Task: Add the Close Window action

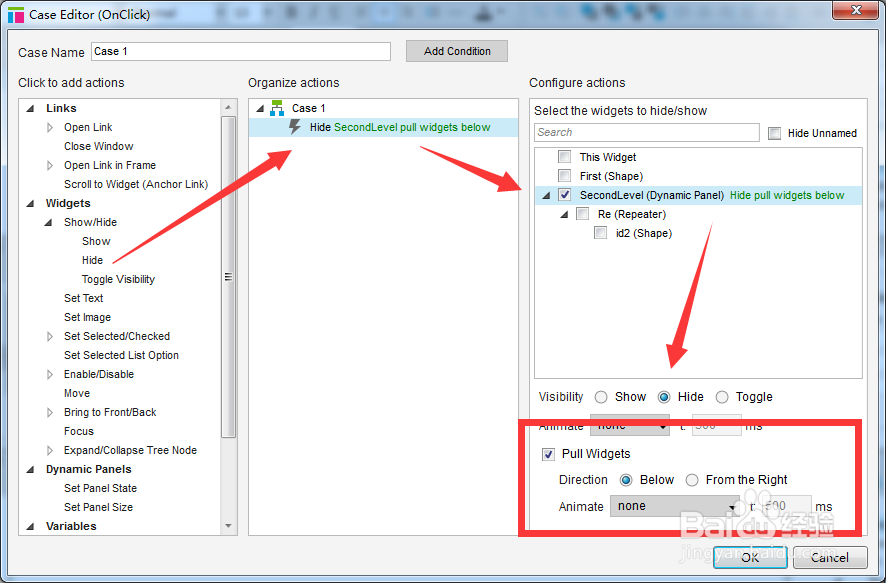Action: pyautogui.click(x=98, y=146)
